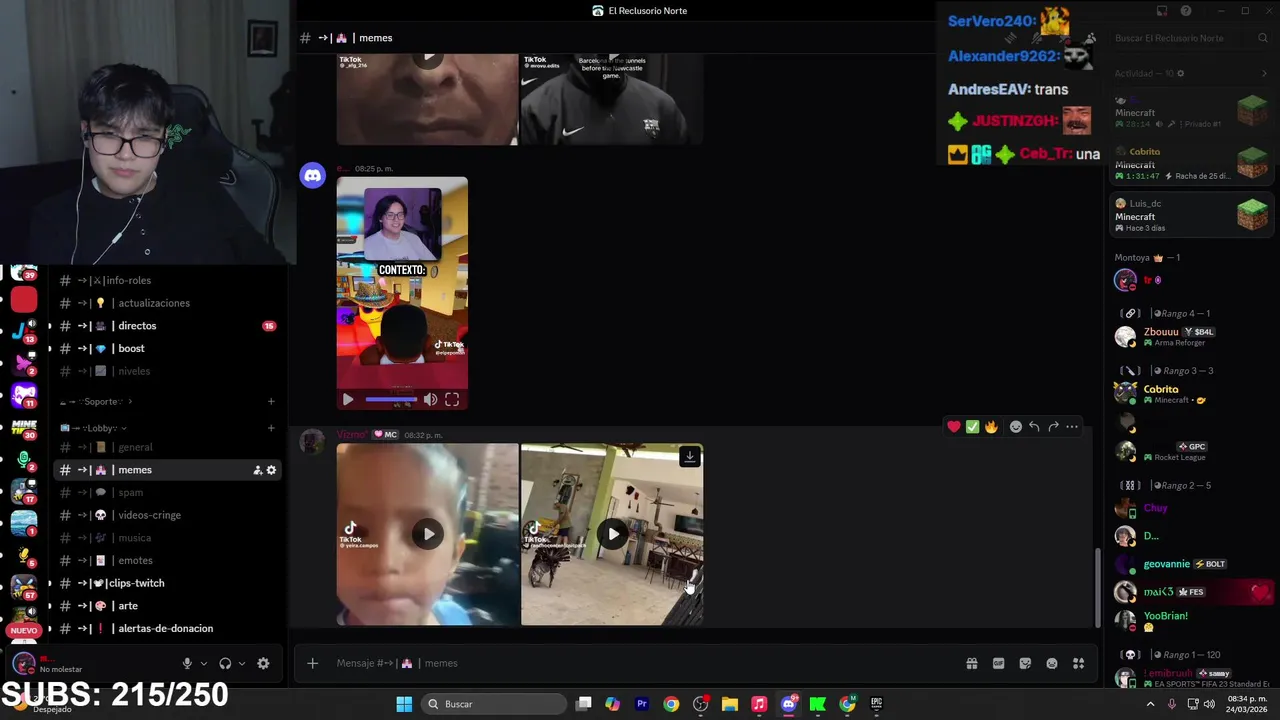Toggle the microphone mute button

pyautogui.click(x=187, y=663)
